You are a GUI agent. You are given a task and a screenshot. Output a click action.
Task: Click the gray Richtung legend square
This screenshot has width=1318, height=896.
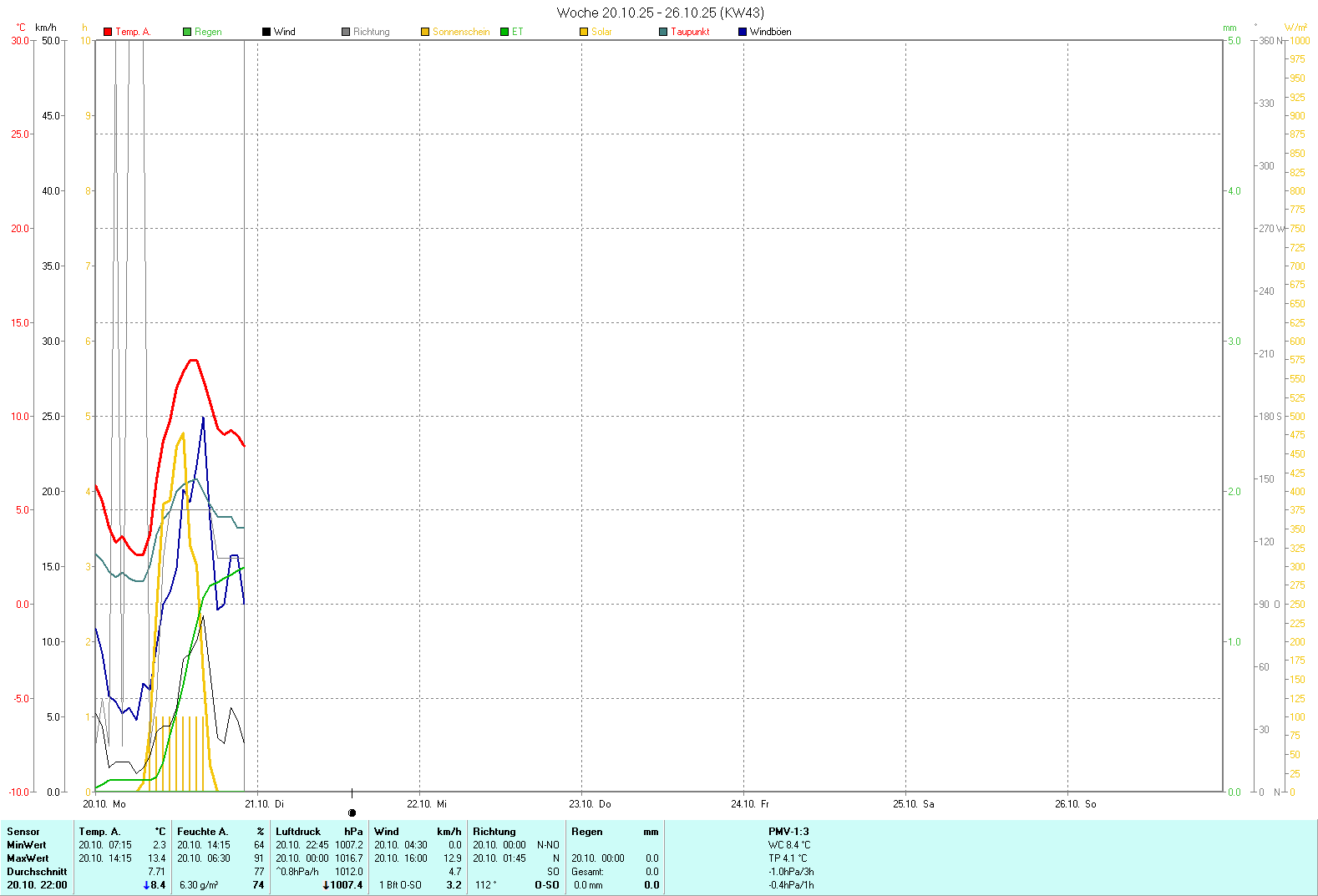346,32
